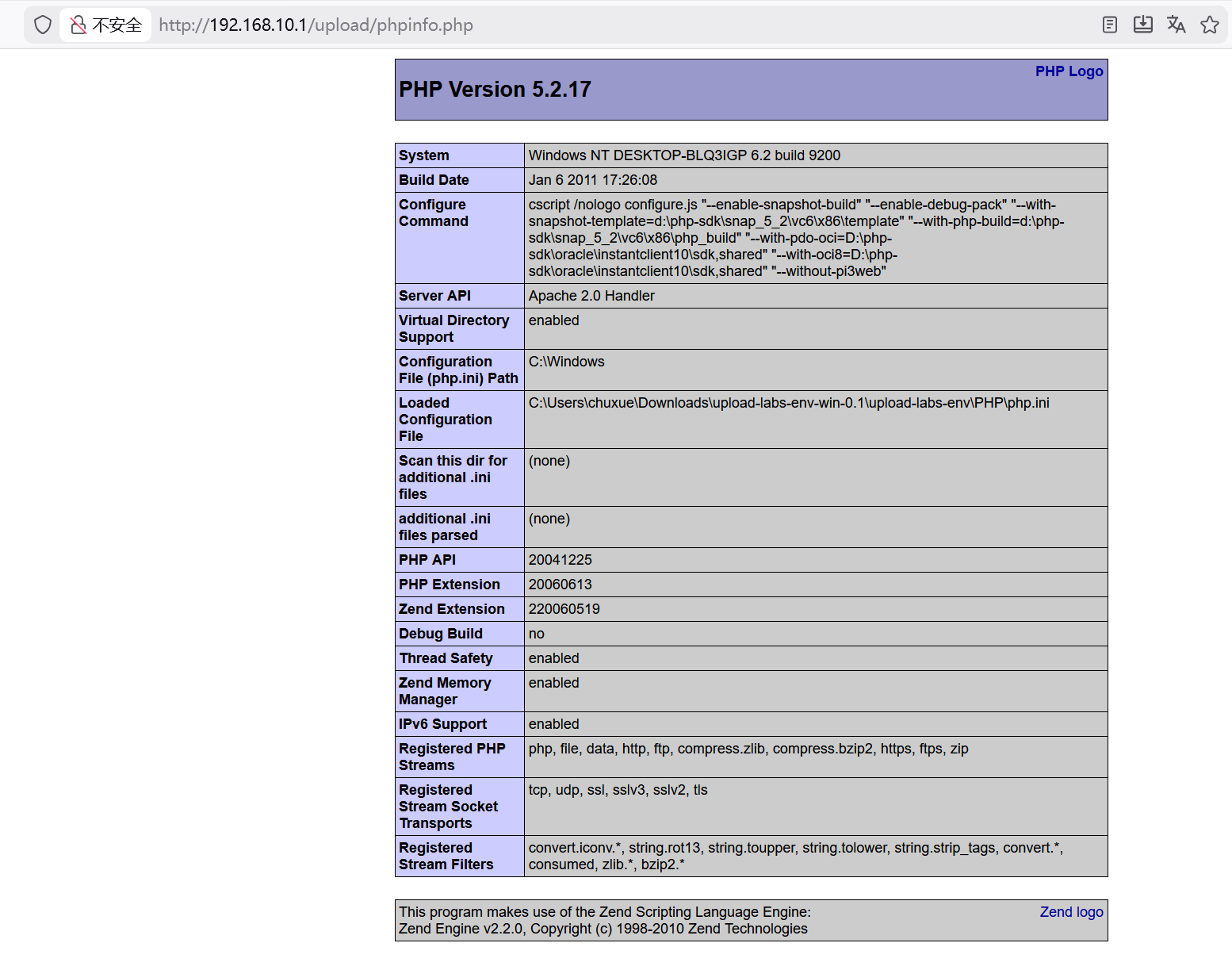1232x966 pixels.
Task: Click the Apache 2.0 Handler value
Action: click(591, 296)
